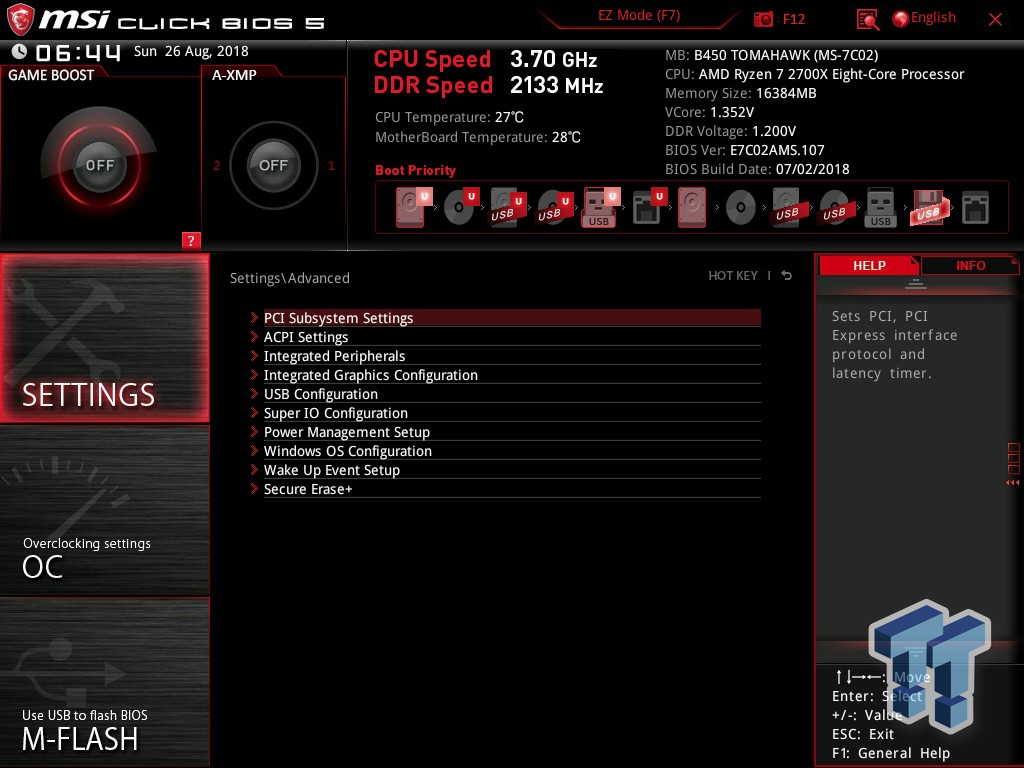This screenshot has height=768, width=1024.
Task: Click the Memory Size 16384MB line
Action: pos(741,93)
